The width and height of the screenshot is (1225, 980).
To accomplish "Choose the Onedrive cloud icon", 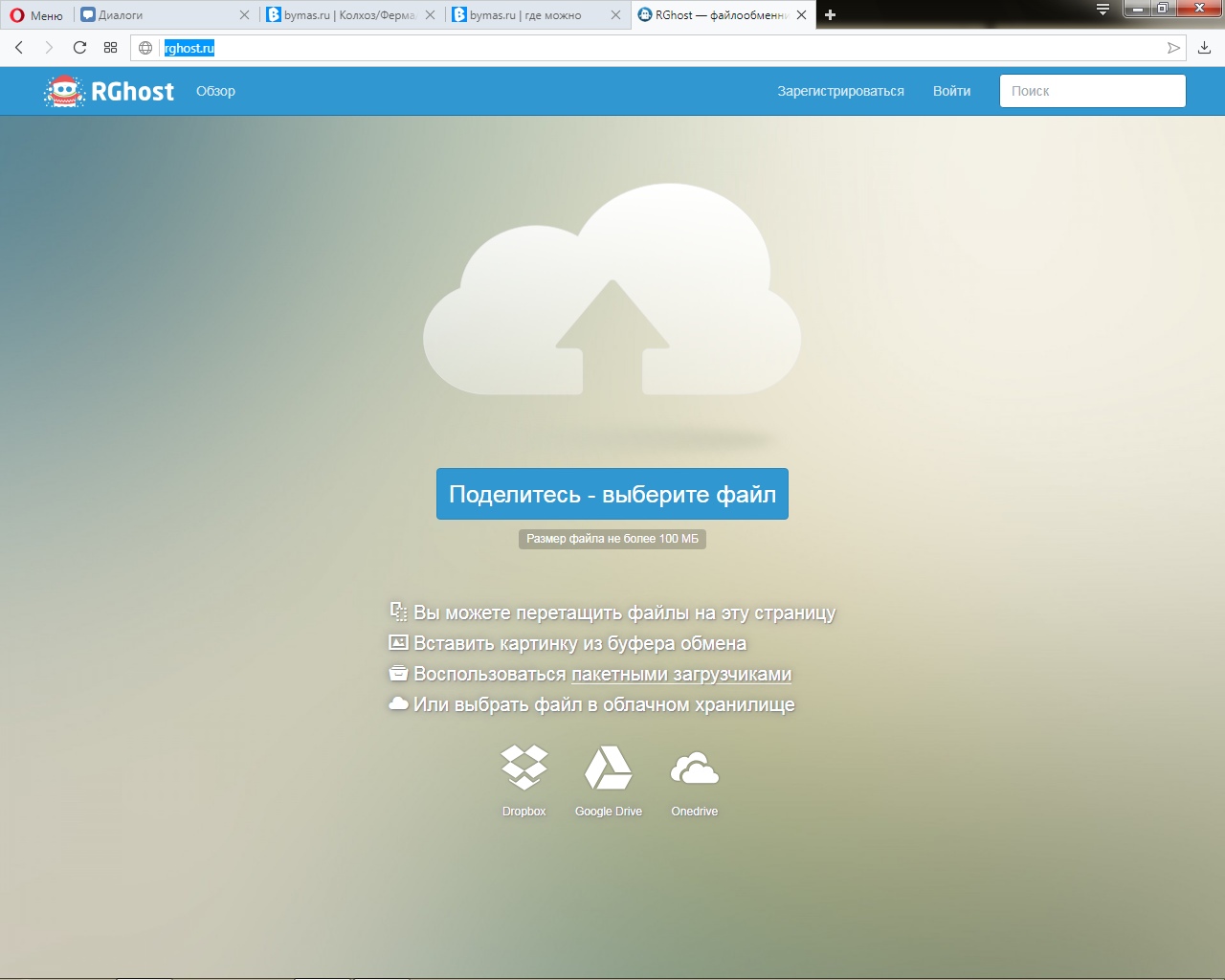I will (x=694, y=768).
